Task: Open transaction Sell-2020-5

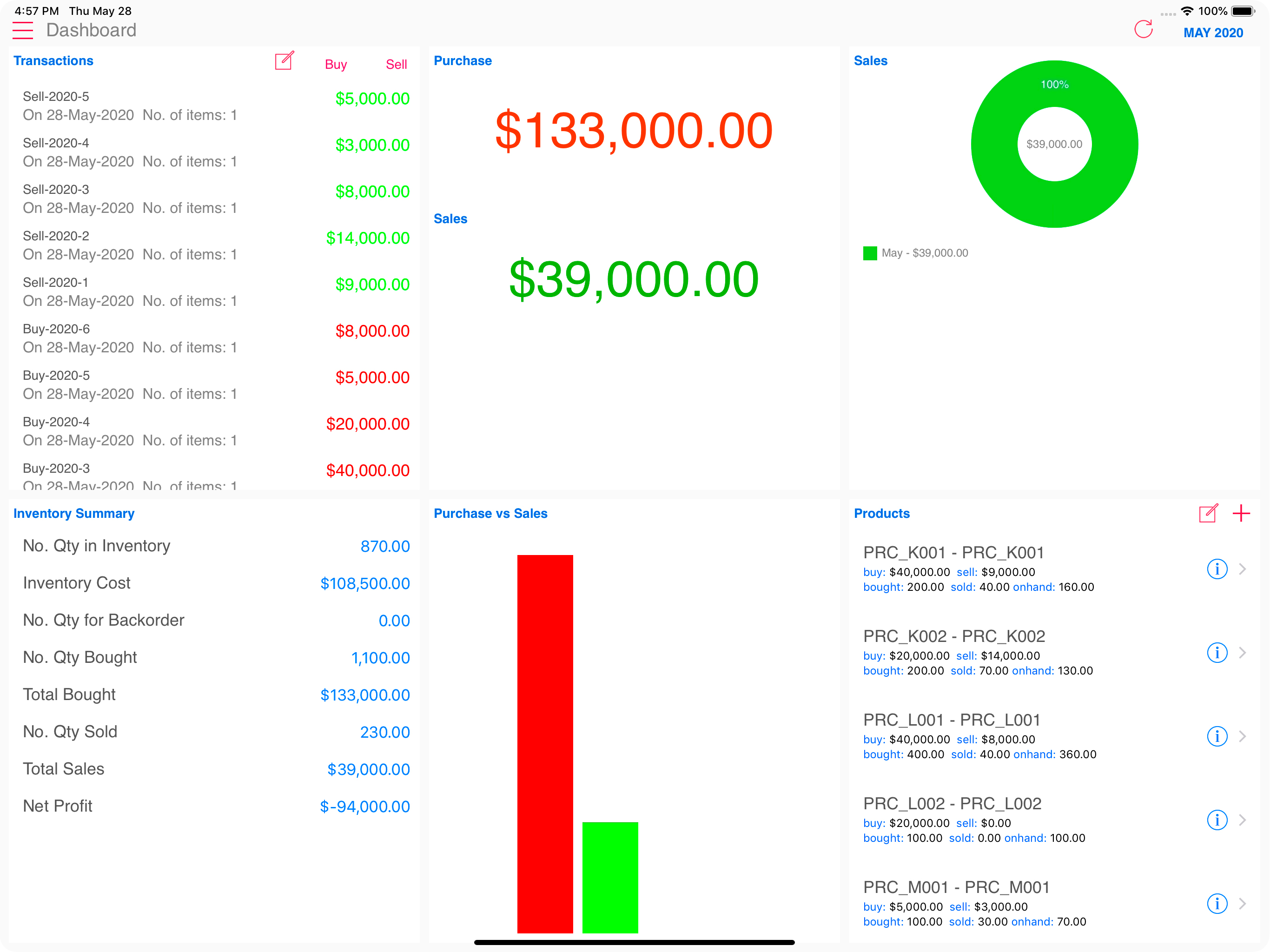Action: (214, 106)
